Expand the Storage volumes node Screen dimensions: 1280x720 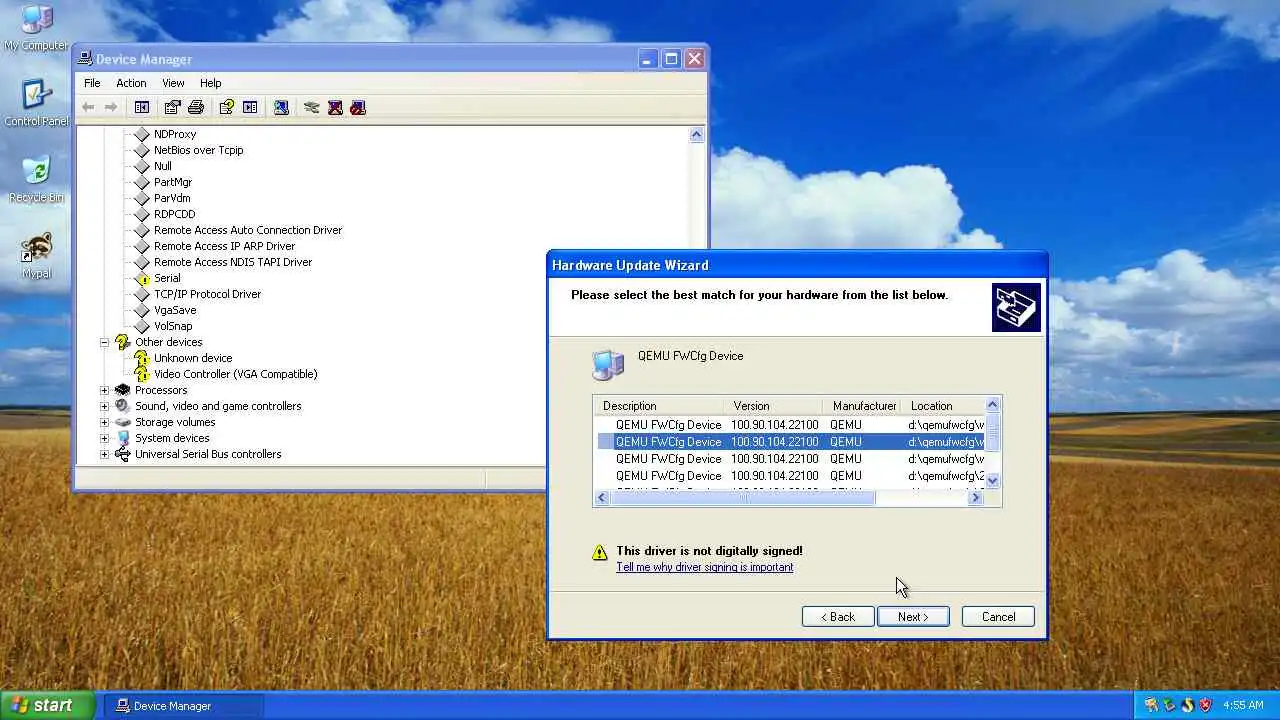104,422
